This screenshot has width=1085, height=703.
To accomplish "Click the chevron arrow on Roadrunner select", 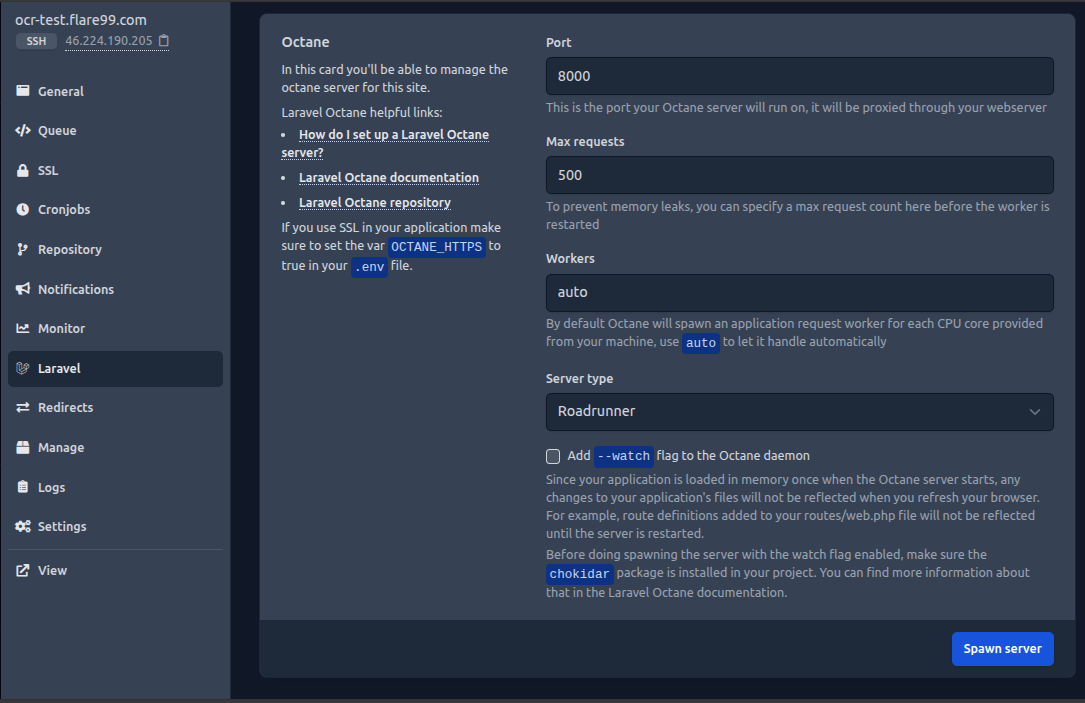I will [x=1035, y=412].
